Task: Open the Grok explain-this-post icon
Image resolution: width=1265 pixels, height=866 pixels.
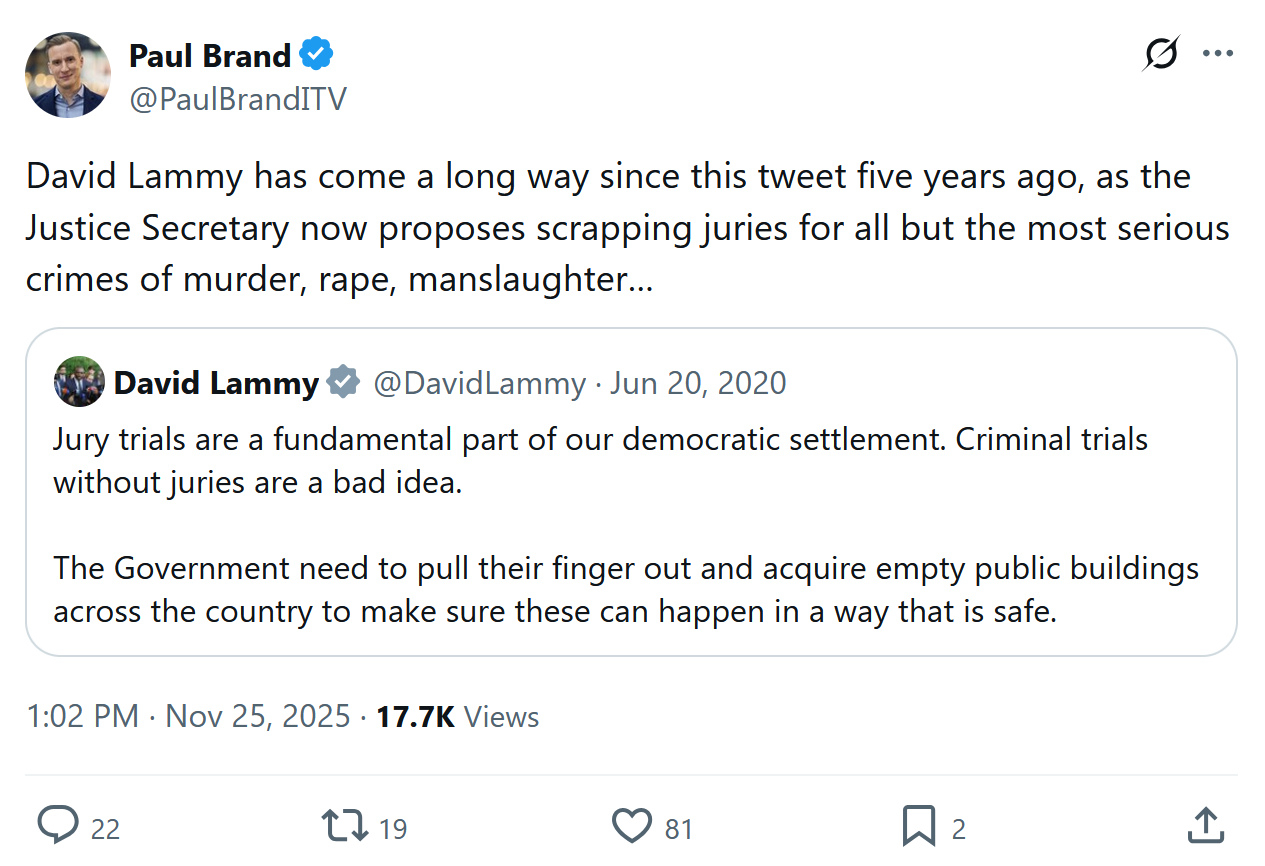Action: pyautogui.click(x=1160, y=53)
